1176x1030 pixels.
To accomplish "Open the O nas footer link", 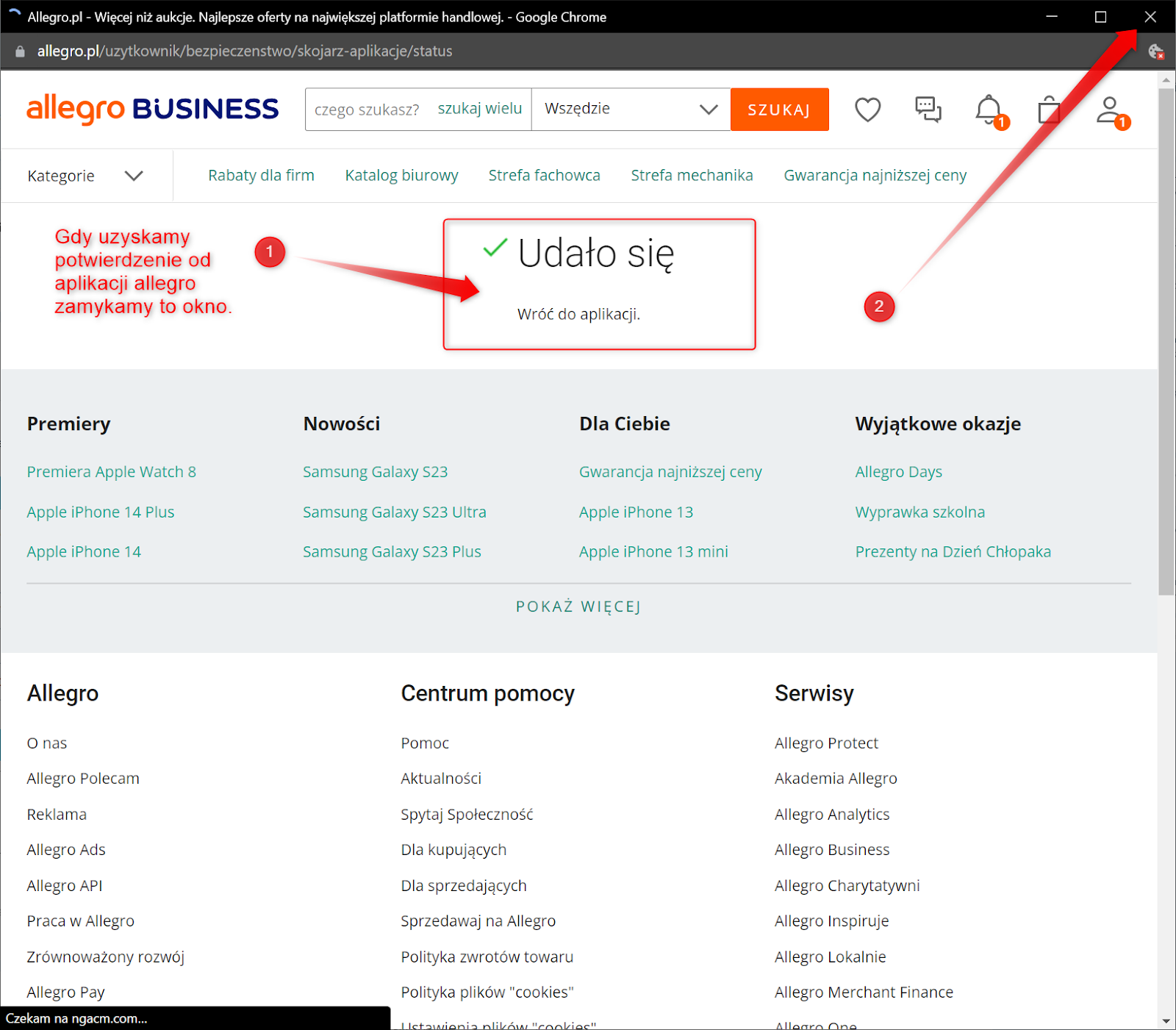I will click(x=47, y=743).
